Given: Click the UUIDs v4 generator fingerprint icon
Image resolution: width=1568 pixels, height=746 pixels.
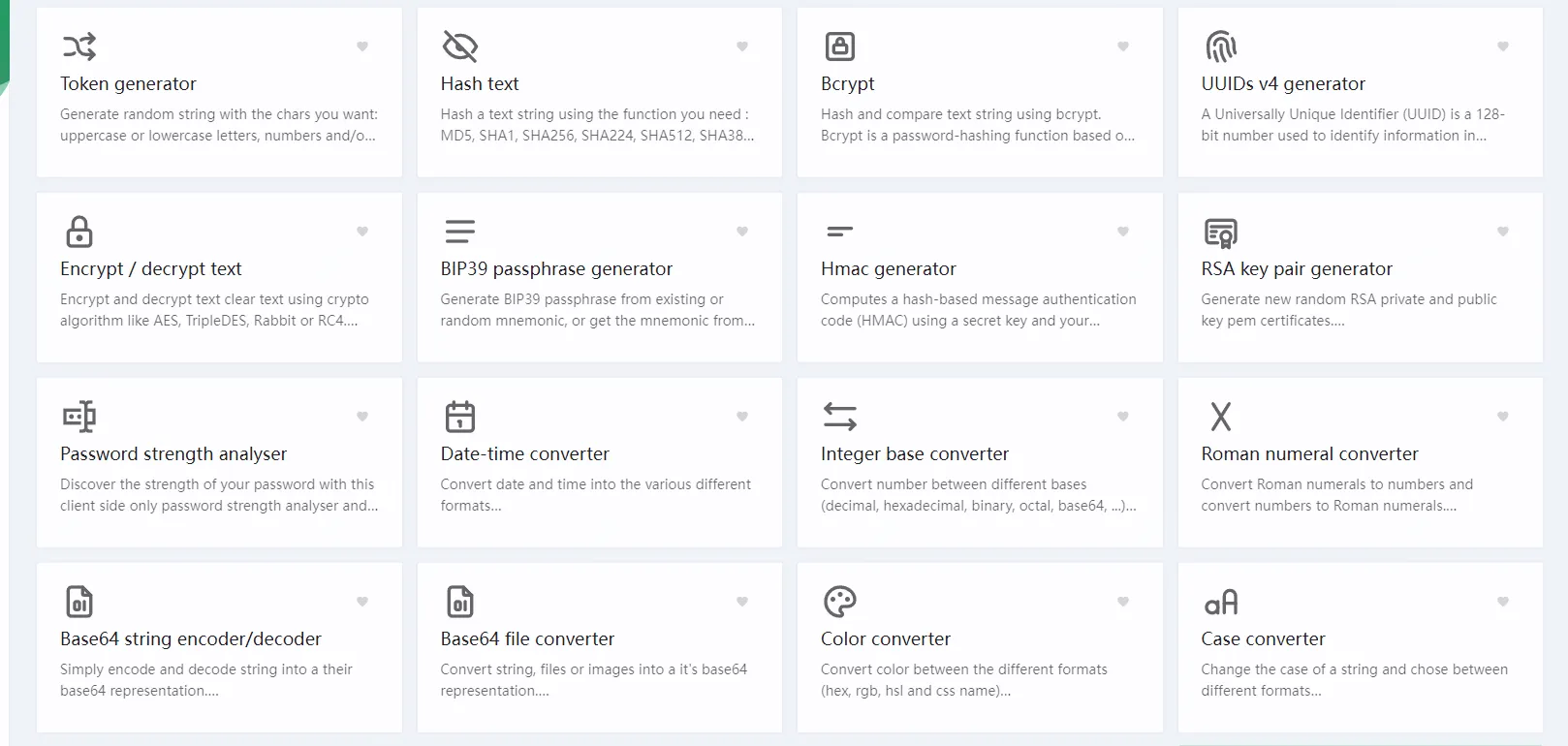Looking at the screenshot, I should pyautogui.click(x=1220, y=47).
